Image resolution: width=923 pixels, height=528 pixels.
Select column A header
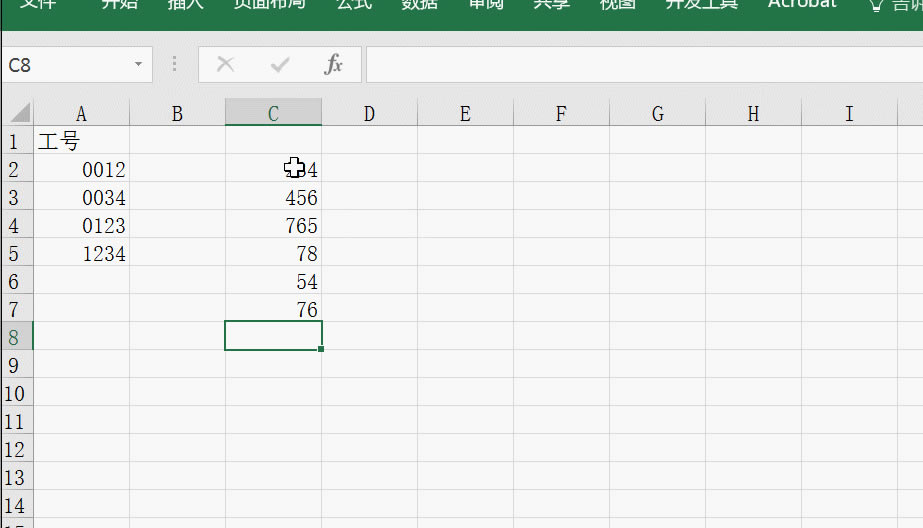(x=81, y=113)
